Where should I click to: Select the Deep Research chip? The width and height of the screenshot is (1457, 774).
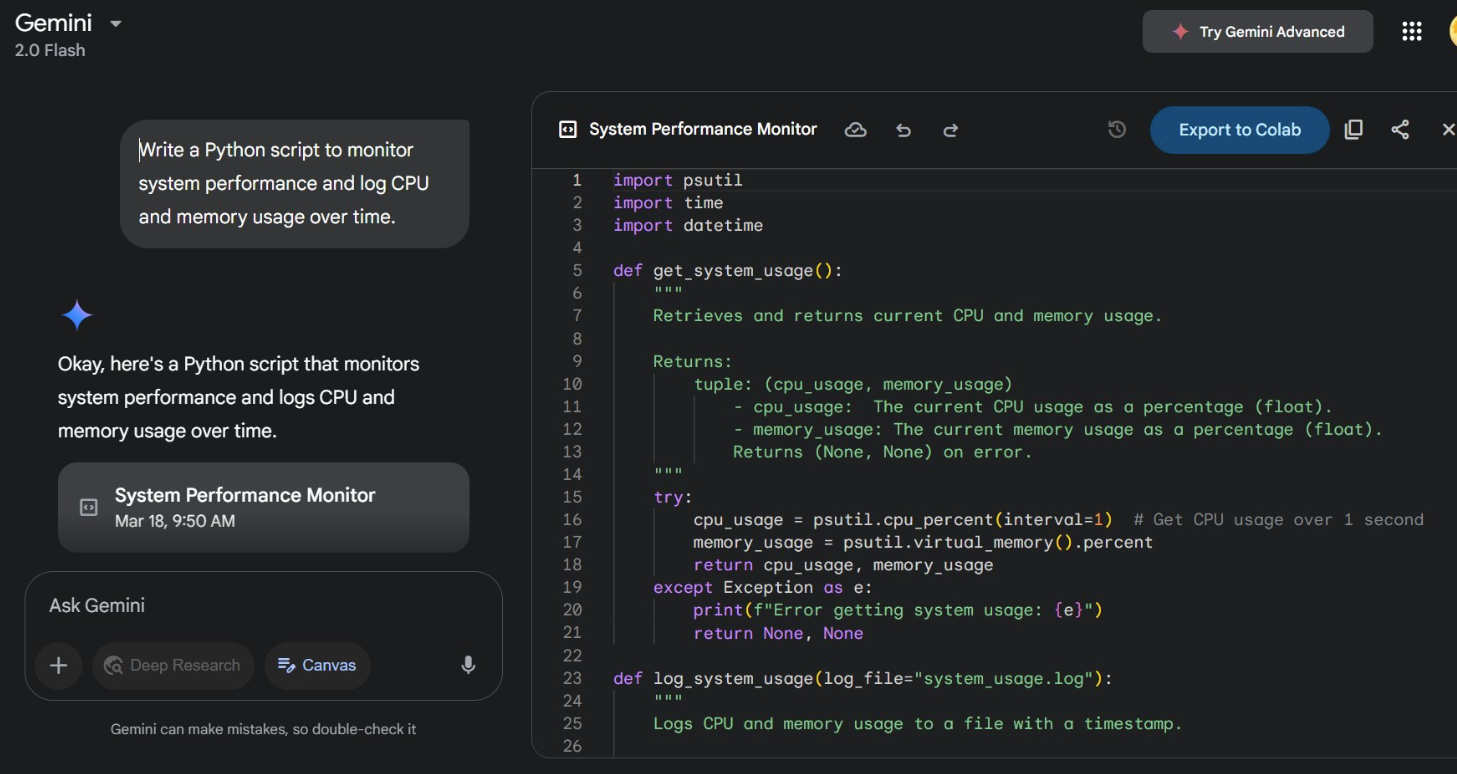(x=173, y=666)
